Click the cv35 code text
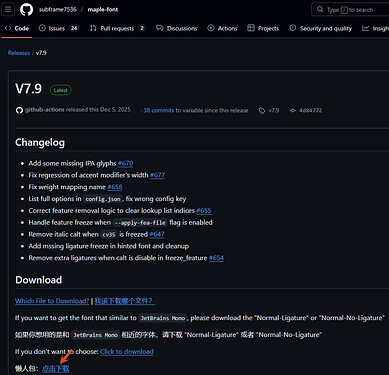389x375 pixels. pyautogui.click(x=109, y=235)
